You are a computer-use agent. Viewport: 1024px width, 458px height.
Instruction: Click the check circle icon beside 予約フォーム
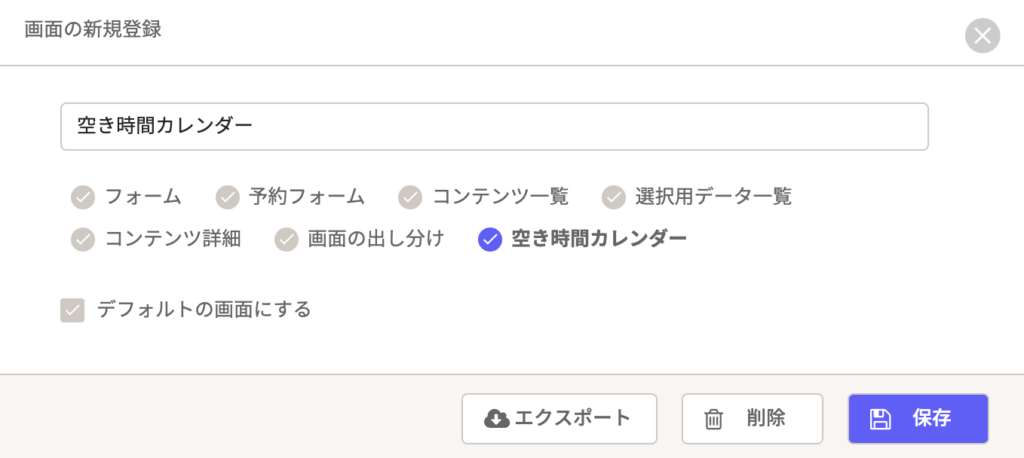(x=228, y=197)
